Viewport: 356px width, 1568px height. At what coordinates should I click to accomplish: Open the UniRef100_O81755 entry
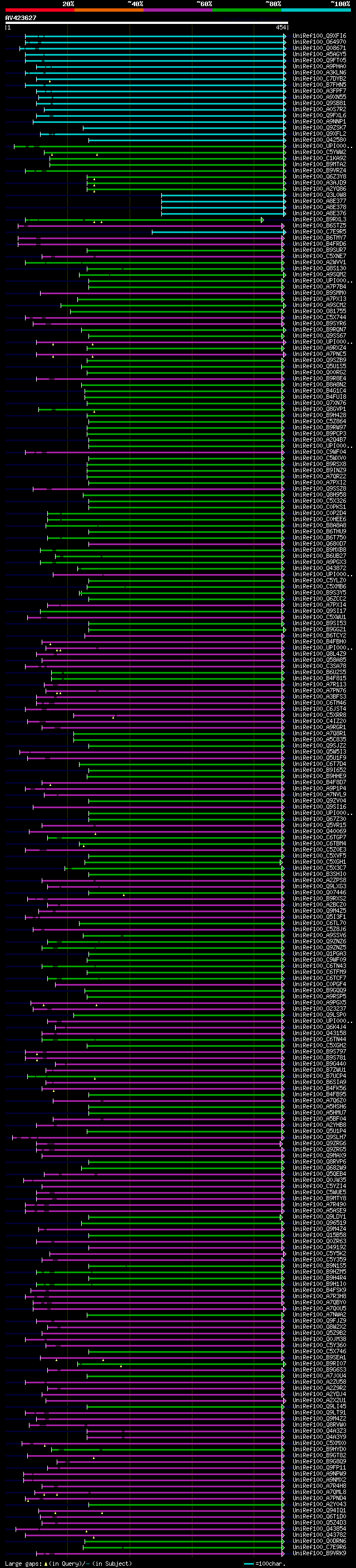tap(319, 311)
